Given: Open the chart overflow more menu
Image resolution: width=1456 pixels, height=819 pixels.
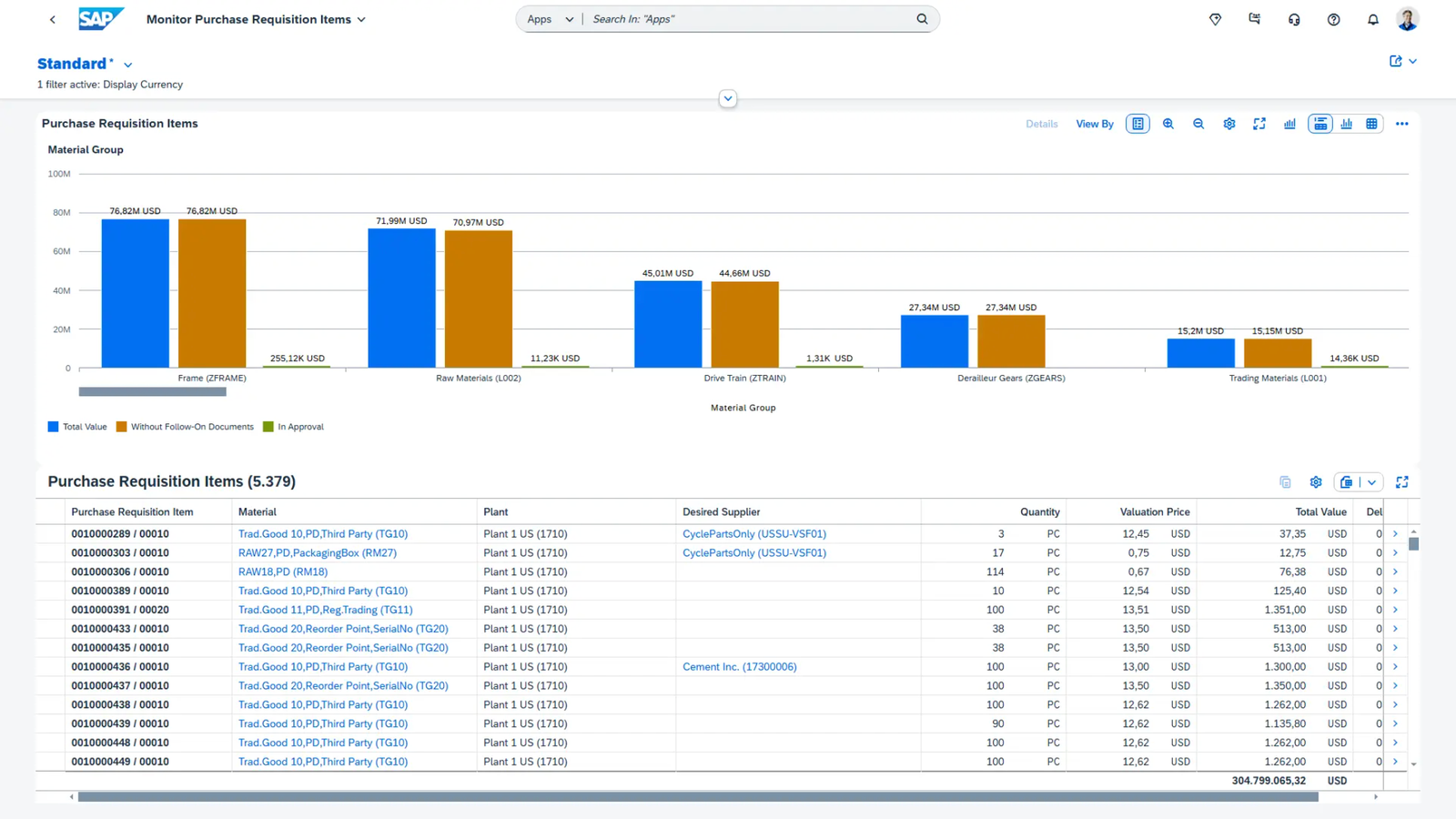Looking at the screenshot, I should click(1402, 124).
